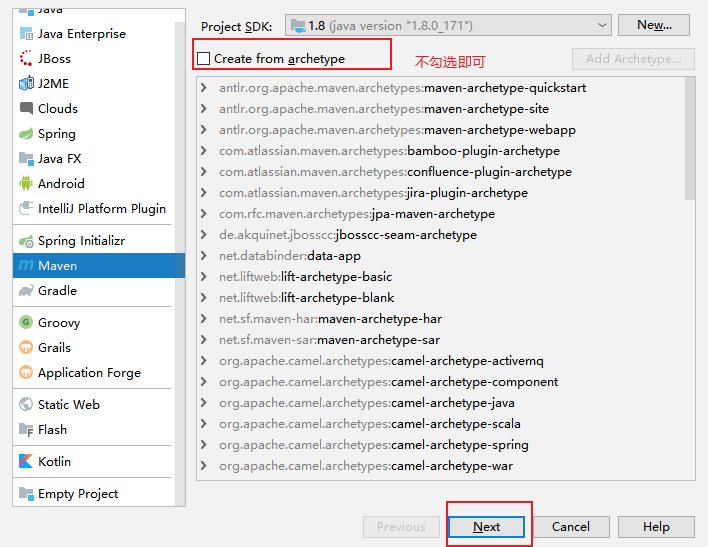Expand the confluence-plugin-archetype node
The width and height of the screenshot is (708, 547).
(x=204, y=172)
